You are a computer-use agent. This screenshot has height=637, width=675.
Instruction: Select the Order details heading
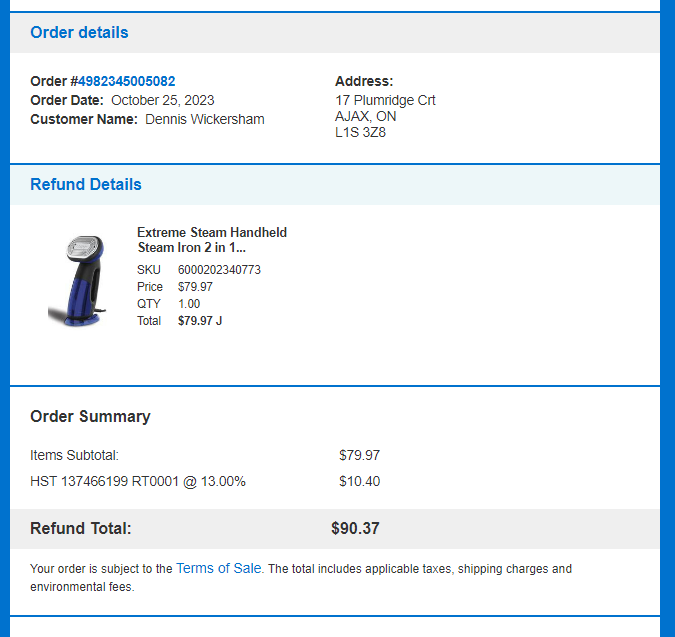click(79, 33)
